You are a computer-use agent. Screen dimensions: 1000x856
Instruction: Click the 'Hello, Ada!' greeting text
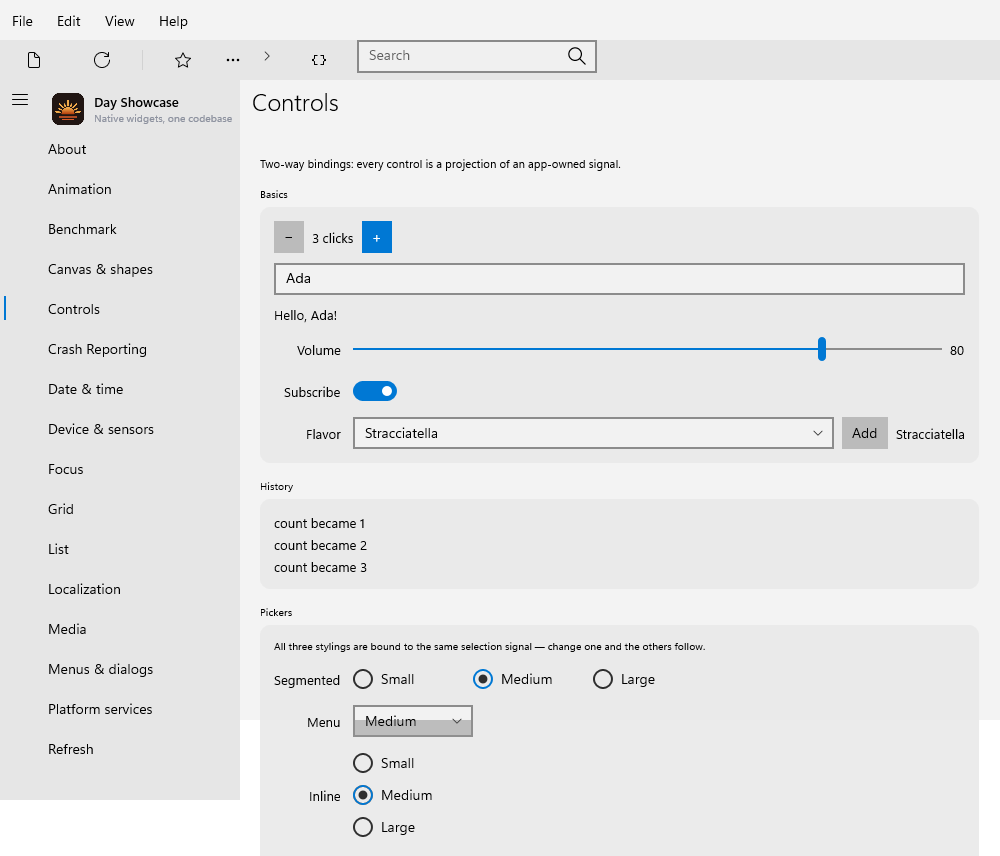point(305,316)
